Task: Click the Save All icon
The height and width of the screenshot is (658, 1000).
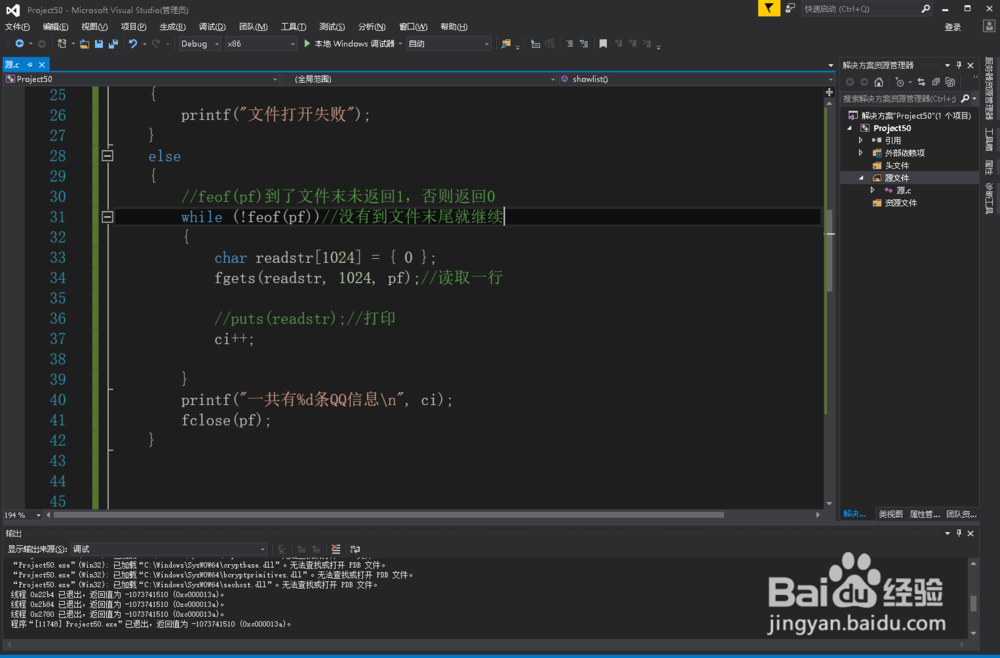Action: coord(113,44)
